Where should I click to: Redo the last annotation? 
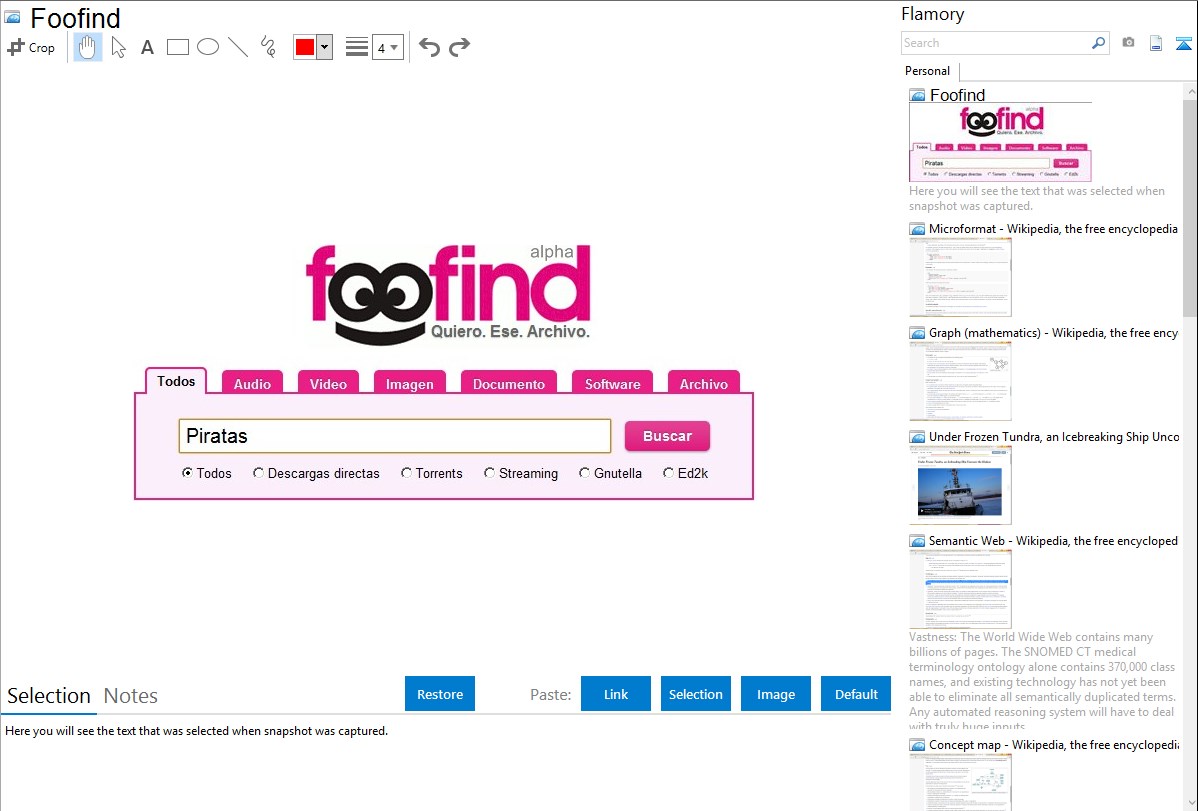point(459,47)
